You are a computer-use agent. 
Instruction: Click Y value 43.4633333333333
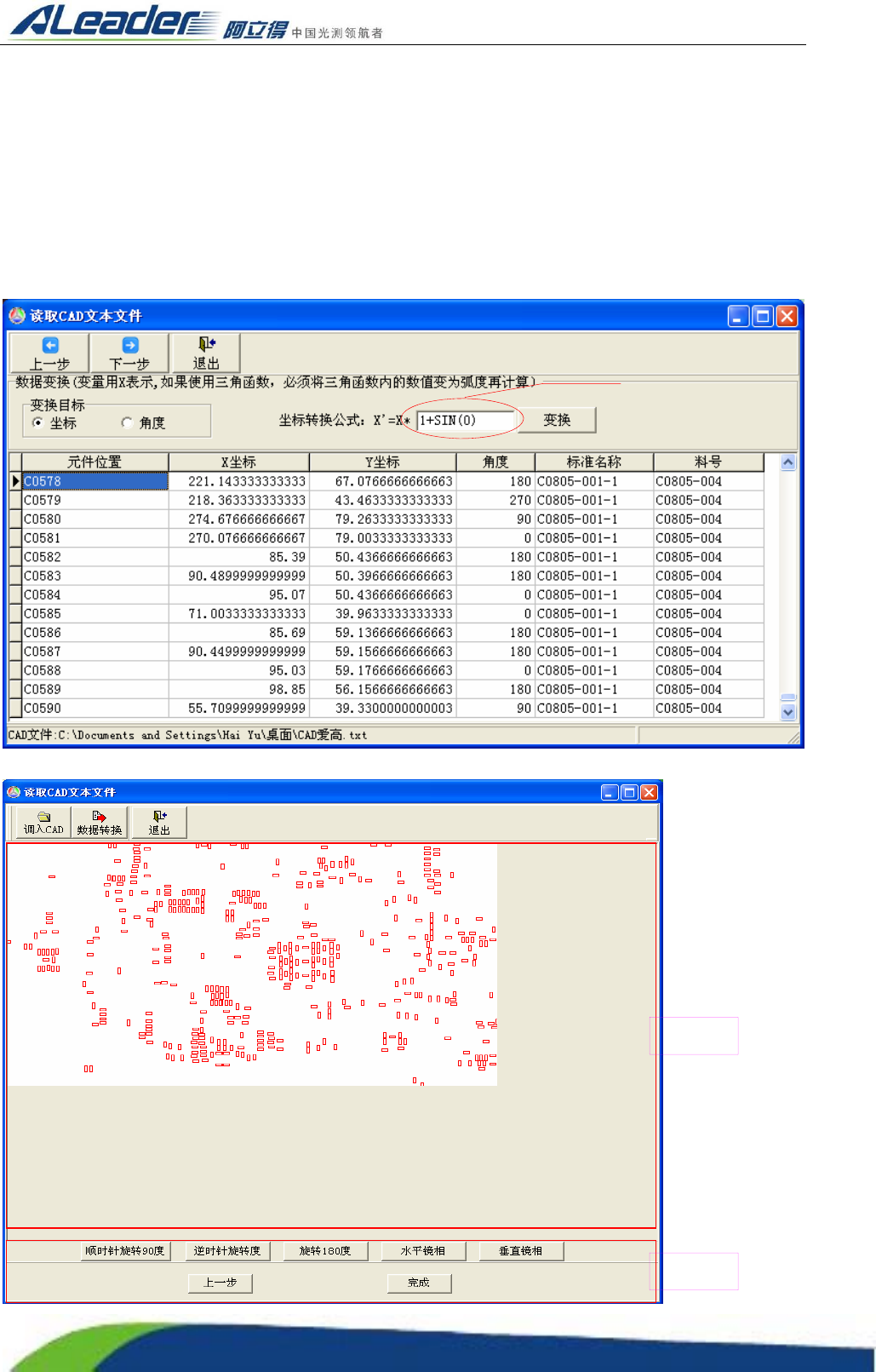[383, 500]
